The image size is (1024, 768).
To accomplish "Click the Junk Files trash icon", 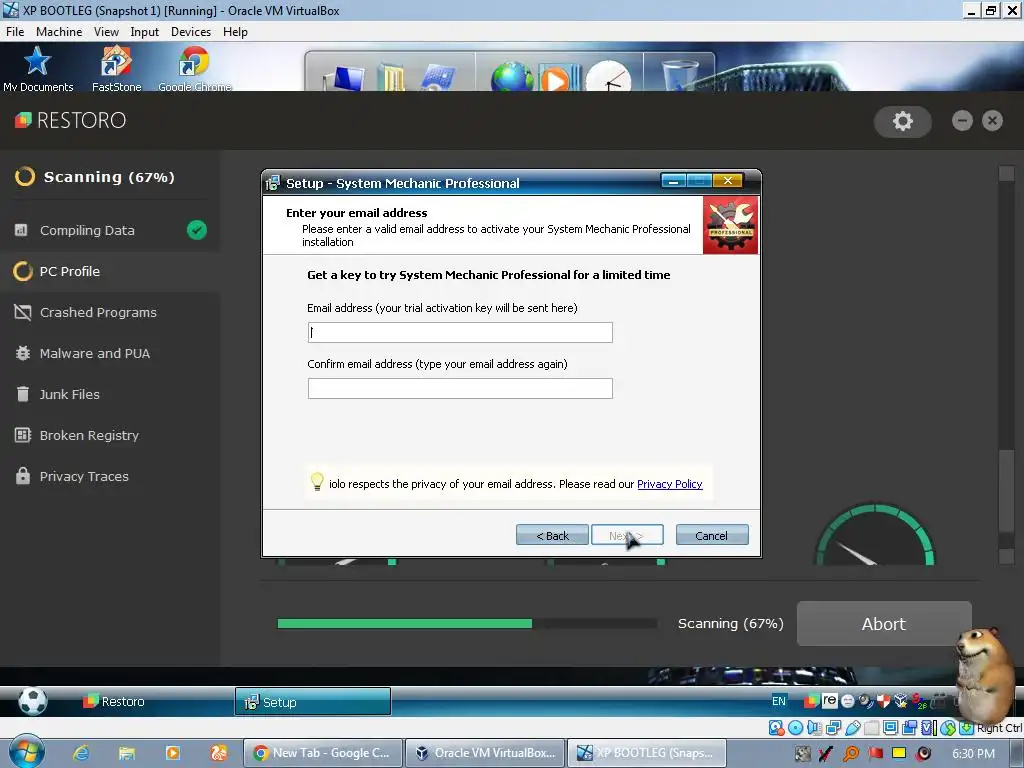I will 23,394.
